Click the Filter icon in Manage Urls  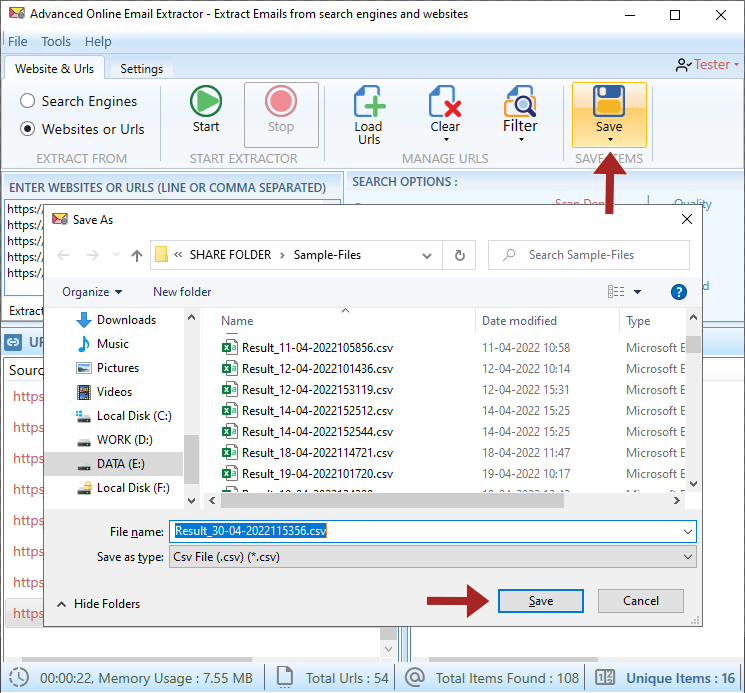(x=520, y=101)
